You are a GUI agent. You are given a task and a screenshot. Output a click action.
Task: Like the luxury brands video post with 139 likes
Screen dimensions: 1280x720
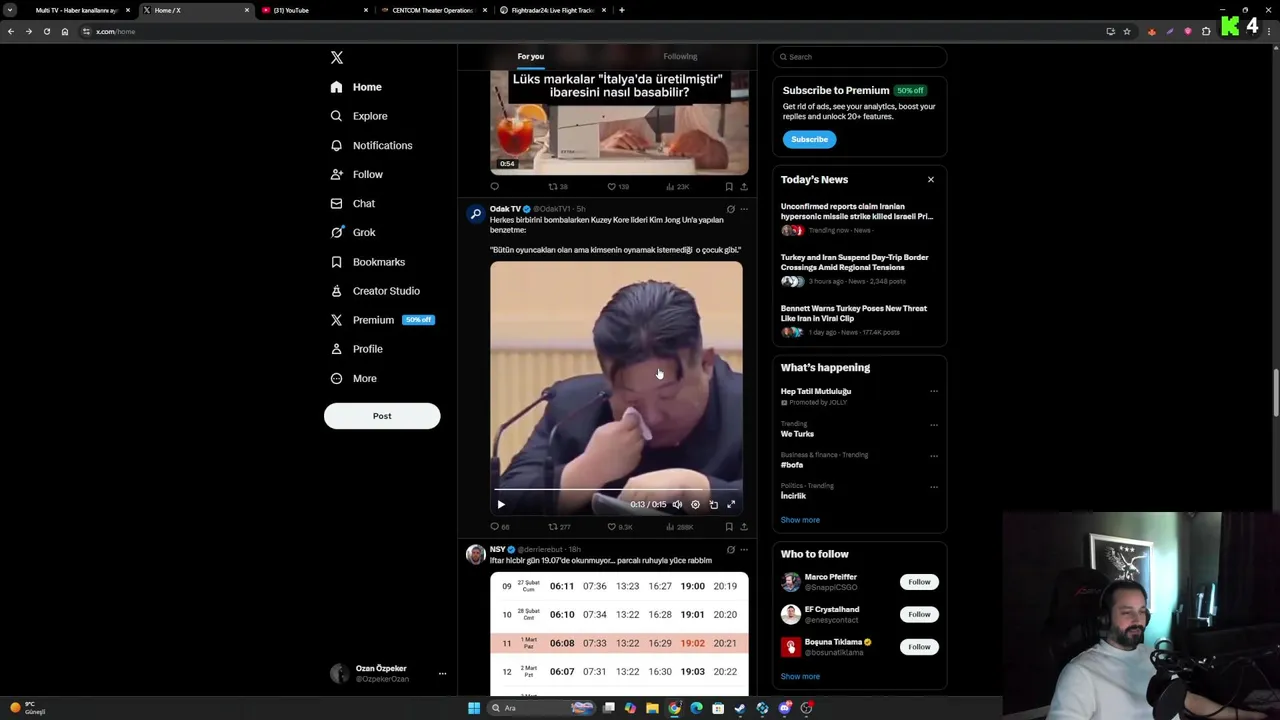pos(618,187)
